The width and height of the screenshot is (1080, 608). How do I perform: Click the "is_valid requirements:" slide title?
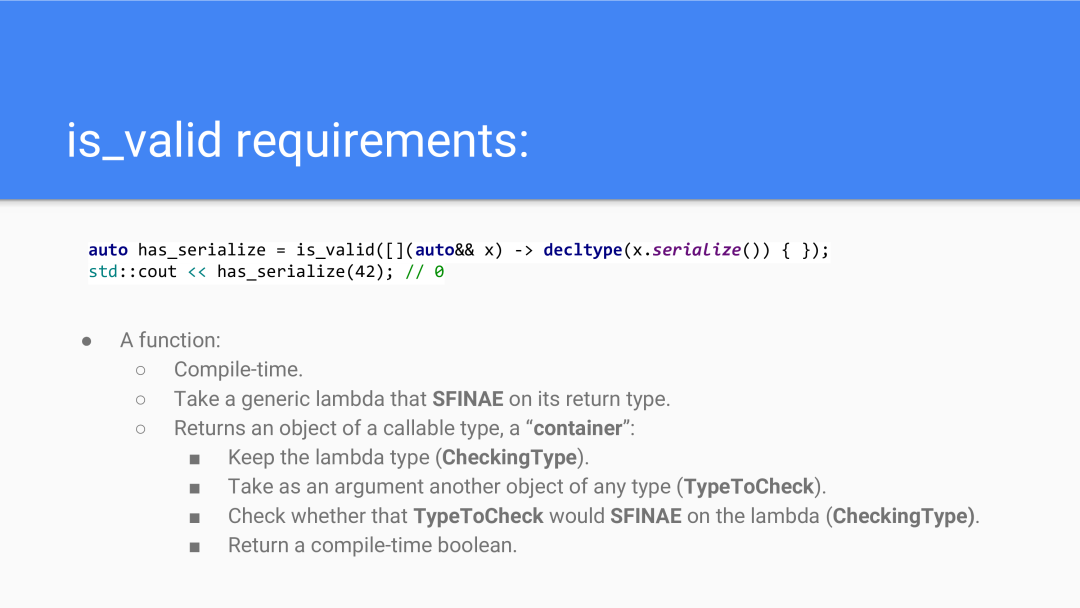(x=297, y=140)
